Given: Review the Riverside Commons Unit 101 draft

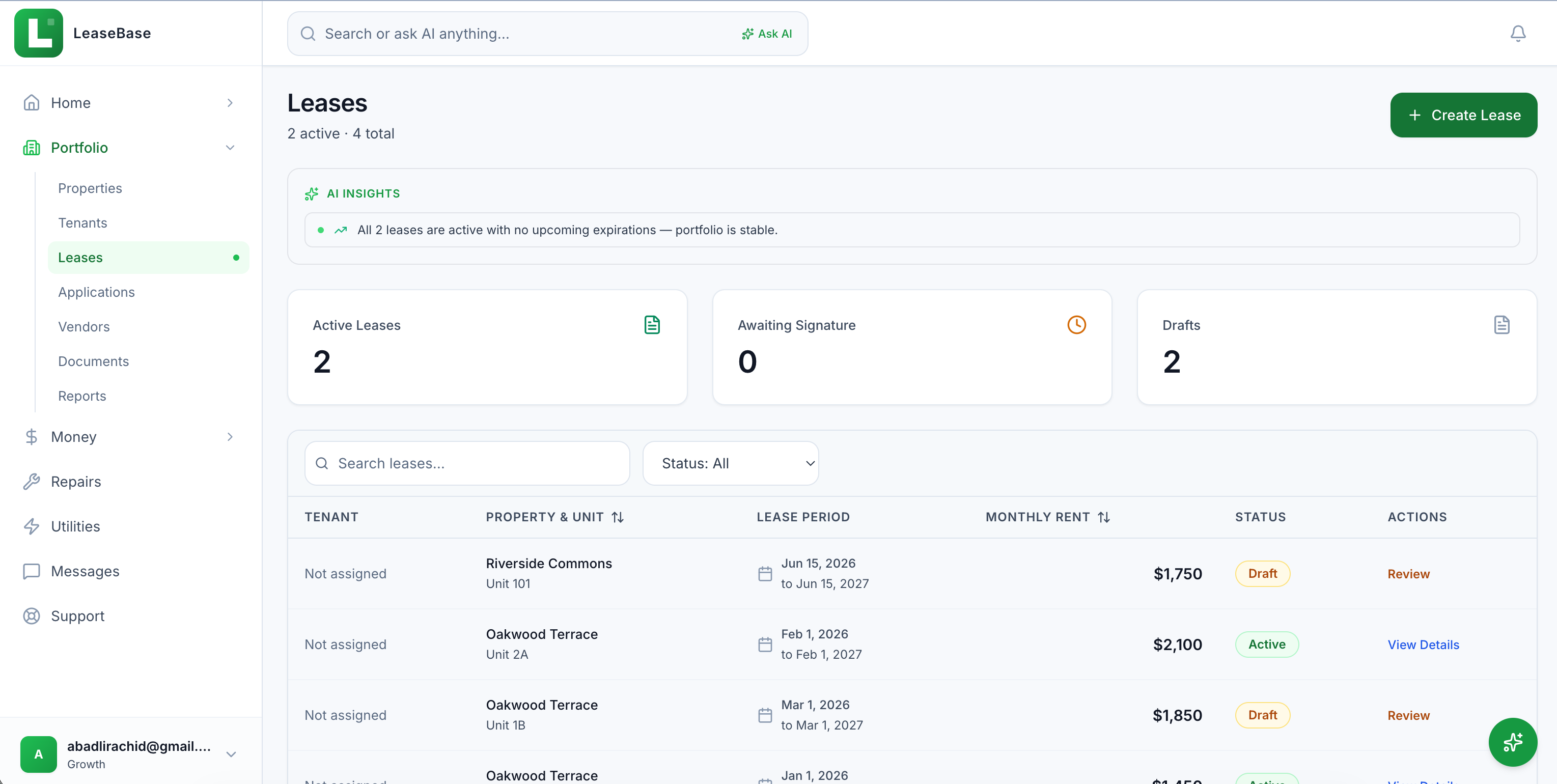Looking at the screenshot, I should click(x=1408, y=574).
